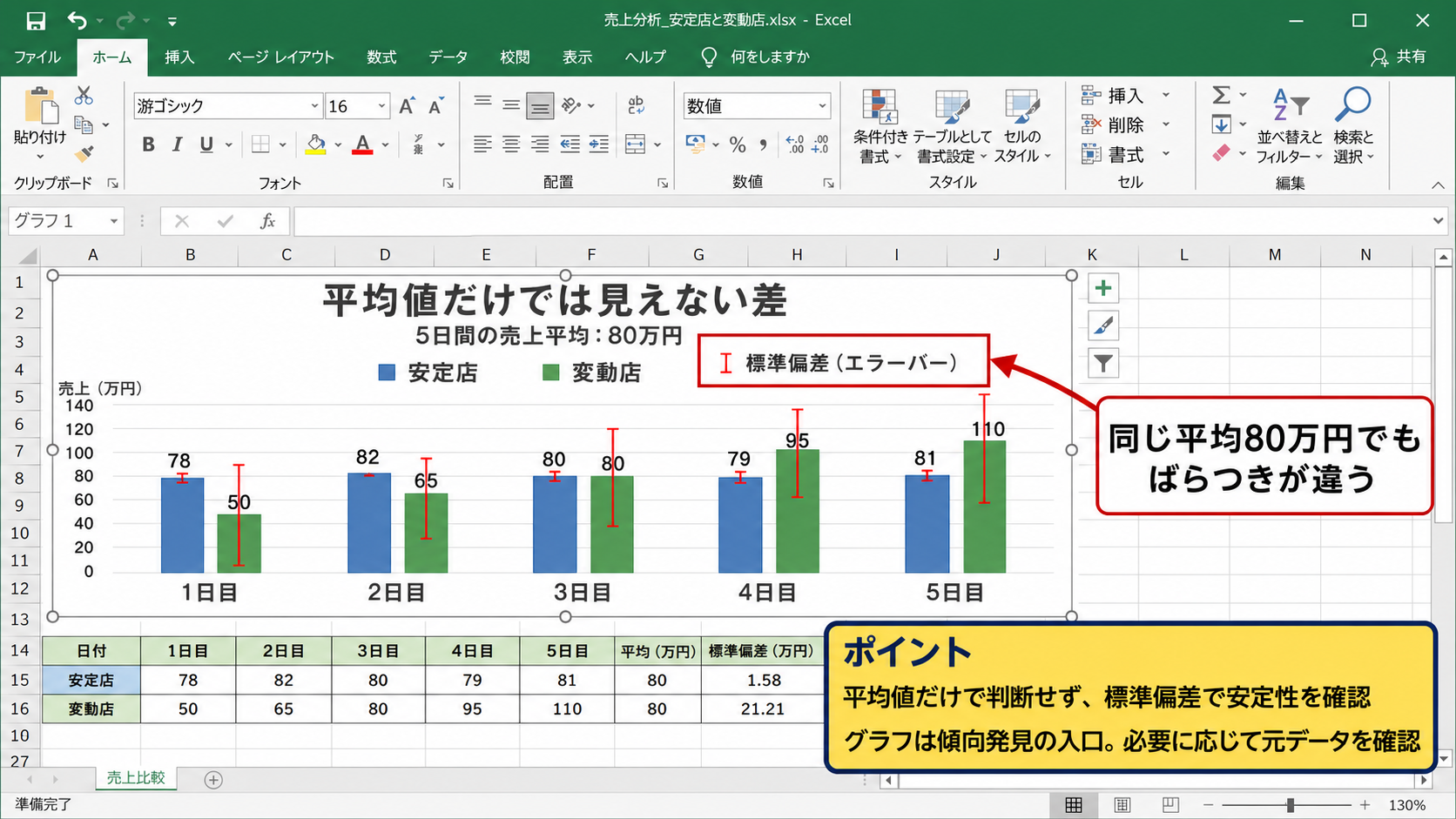Add a new sheet with plus button
The width and height of the screenshot is (1456, 819).
click(213, 780)
